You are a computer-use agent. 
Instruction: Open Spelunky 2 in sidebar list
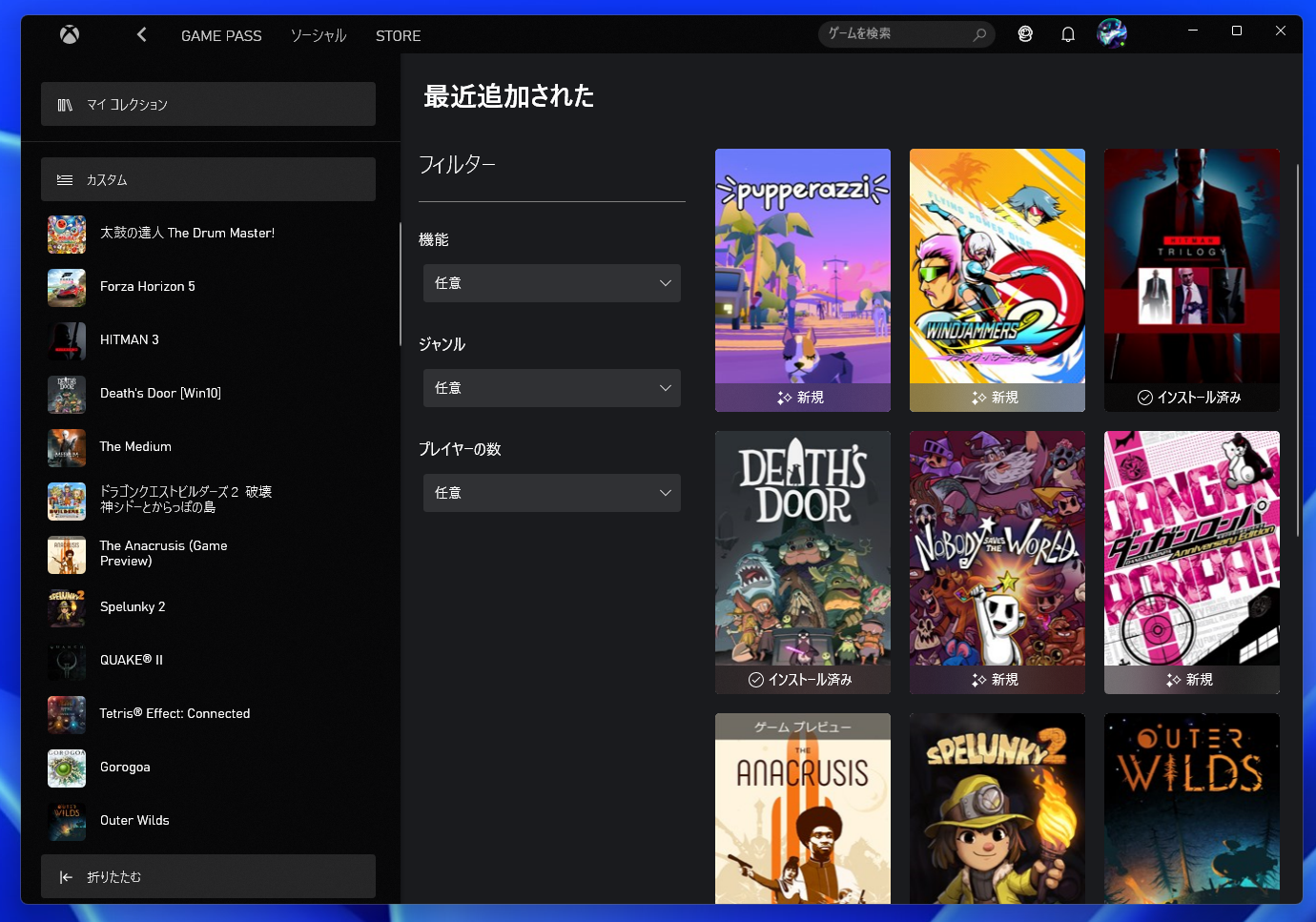(208, 607)
